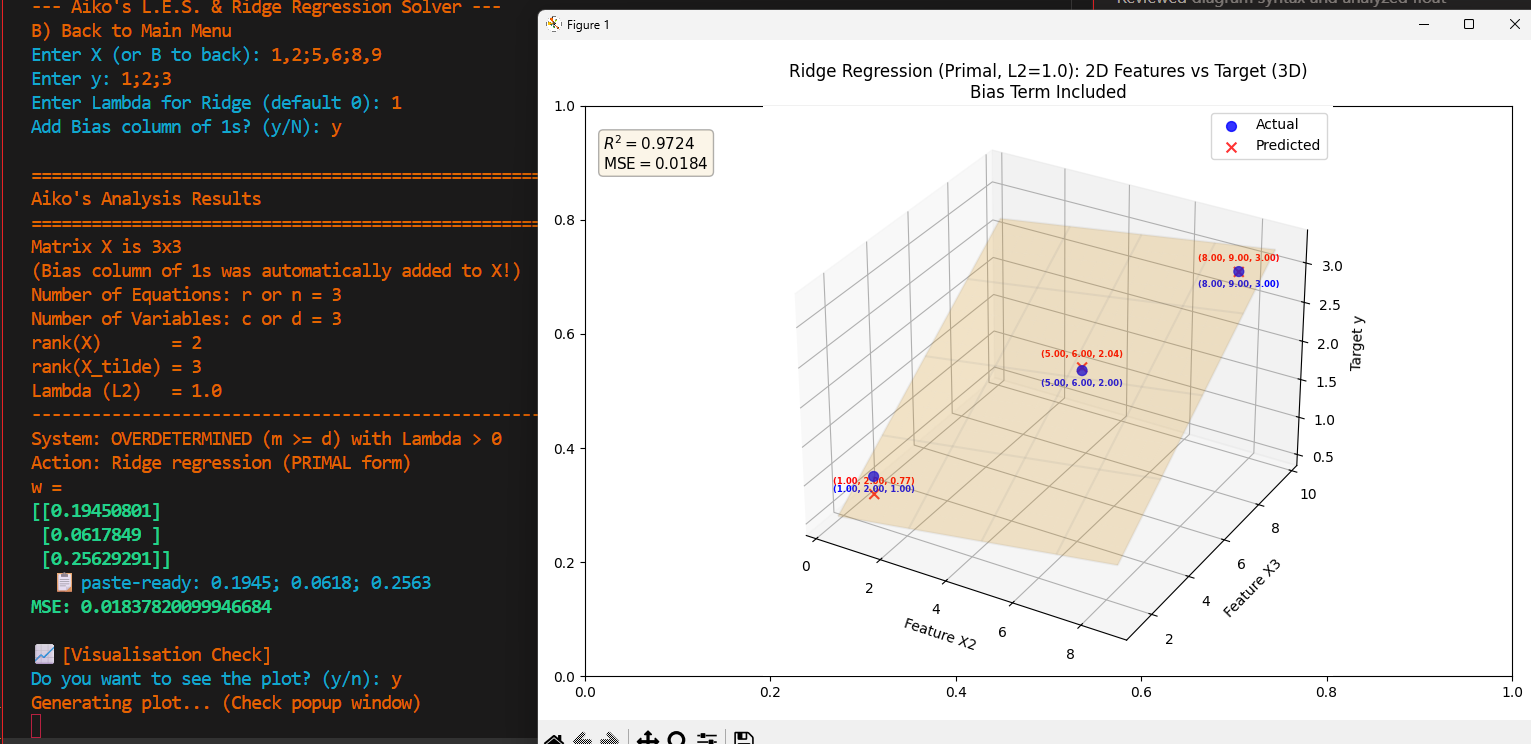This screenshot has width=1531, height=744.
Task: Click the Ridge Regression plot title
Action: 1047,71
